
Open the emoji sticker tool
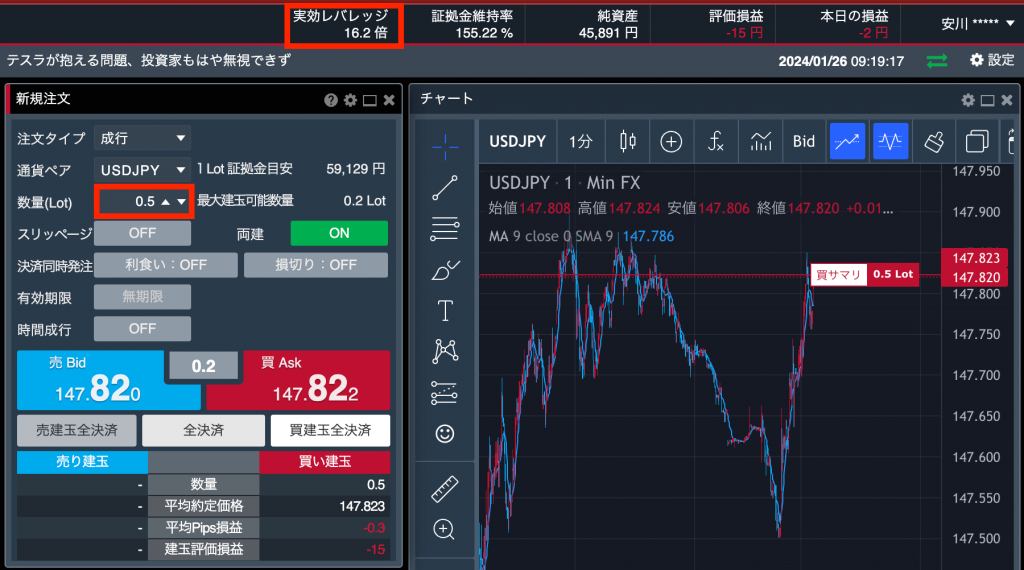[445, 434]
